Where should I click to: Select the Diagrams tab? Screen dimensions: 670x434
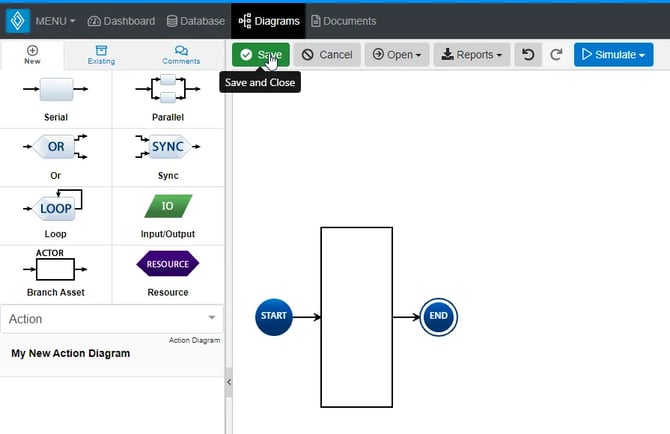[269, 21]
